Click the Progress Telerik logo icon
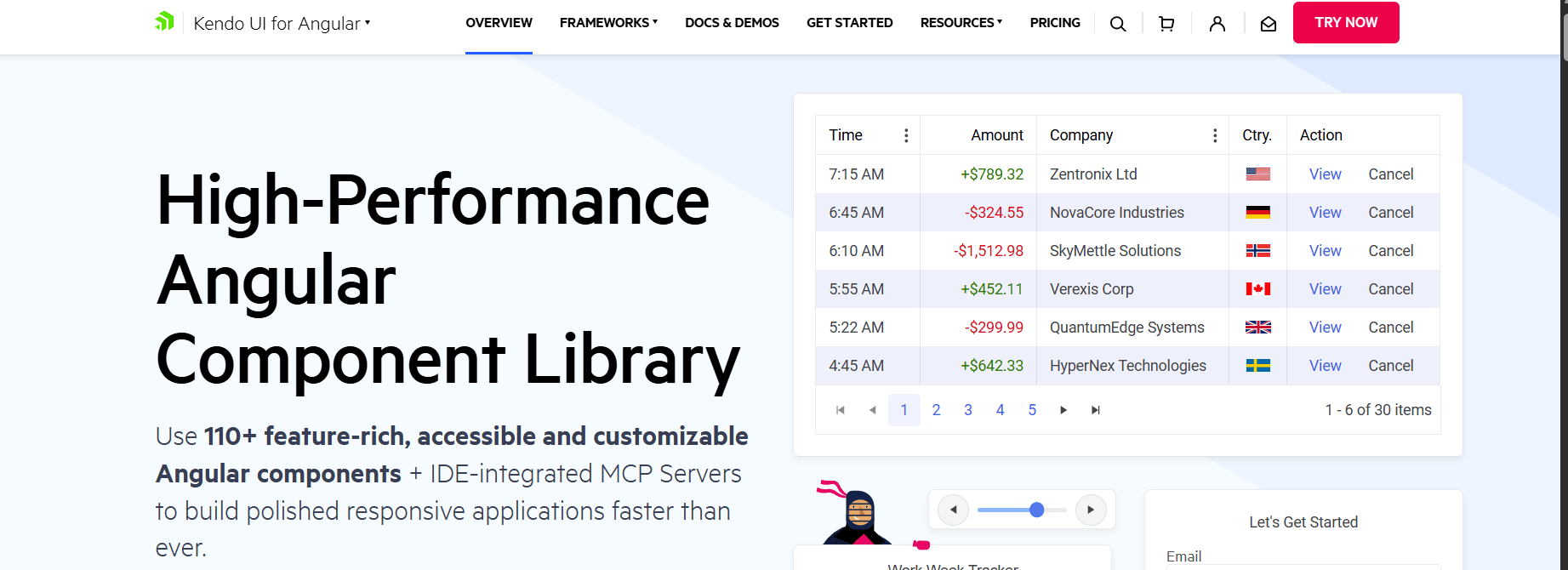This screenshot has width=1568, height=570. point(164,22)
